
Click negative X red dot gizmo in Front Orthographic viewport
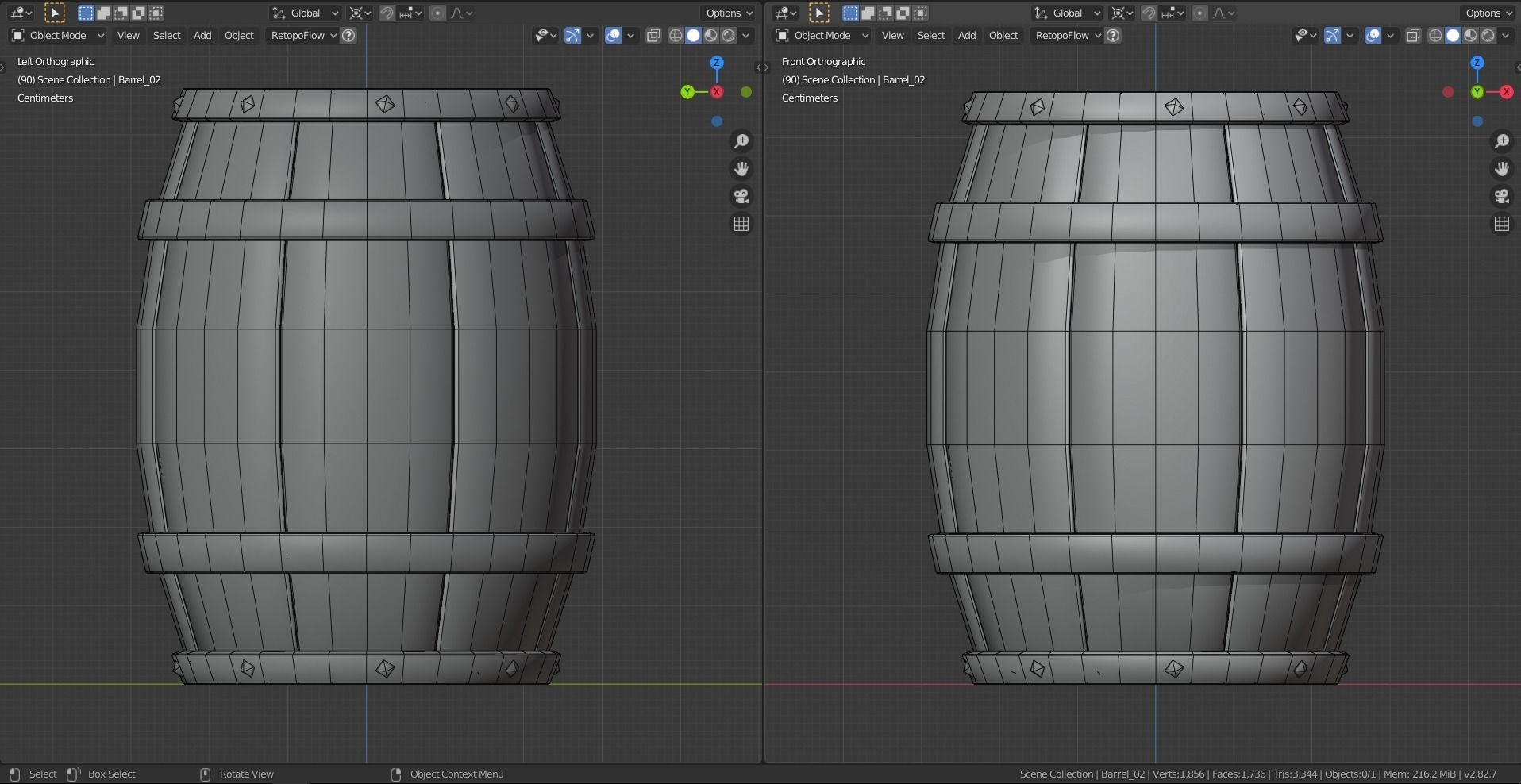point(1448,92)
